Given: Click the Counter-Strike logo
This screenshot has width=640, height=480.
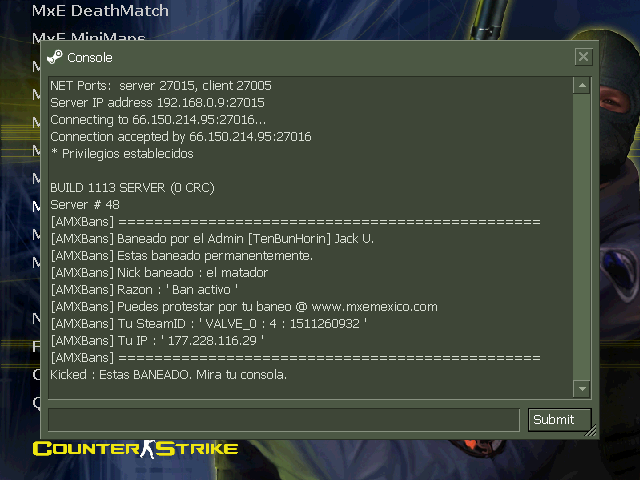Looking at the screenshot, I should 135,449.
